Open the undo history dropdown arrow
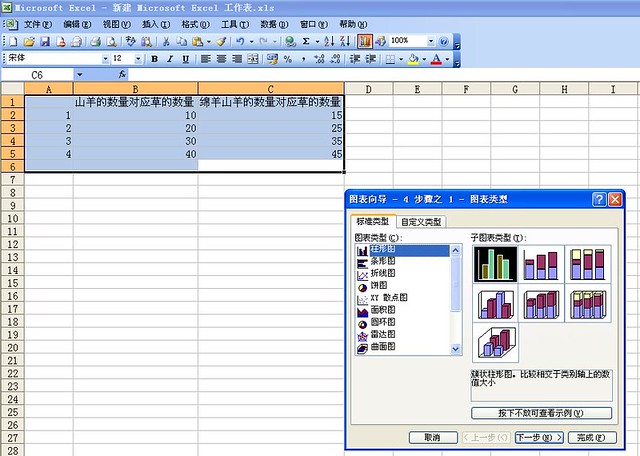640x456 pixels. click(x=251, y=41)
